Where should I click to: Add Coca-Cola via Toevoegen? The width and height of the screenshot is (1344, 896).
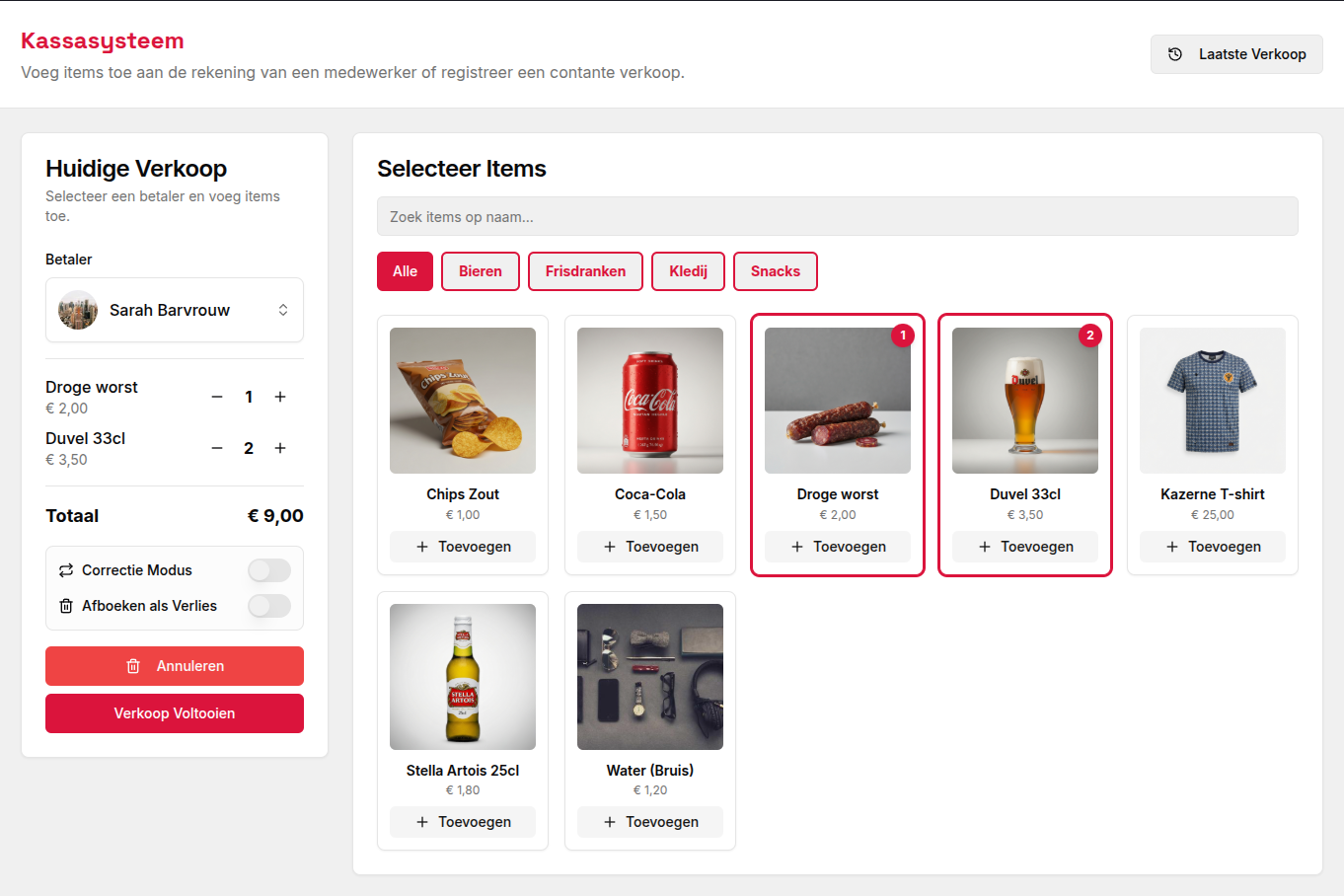coord(650,547)
